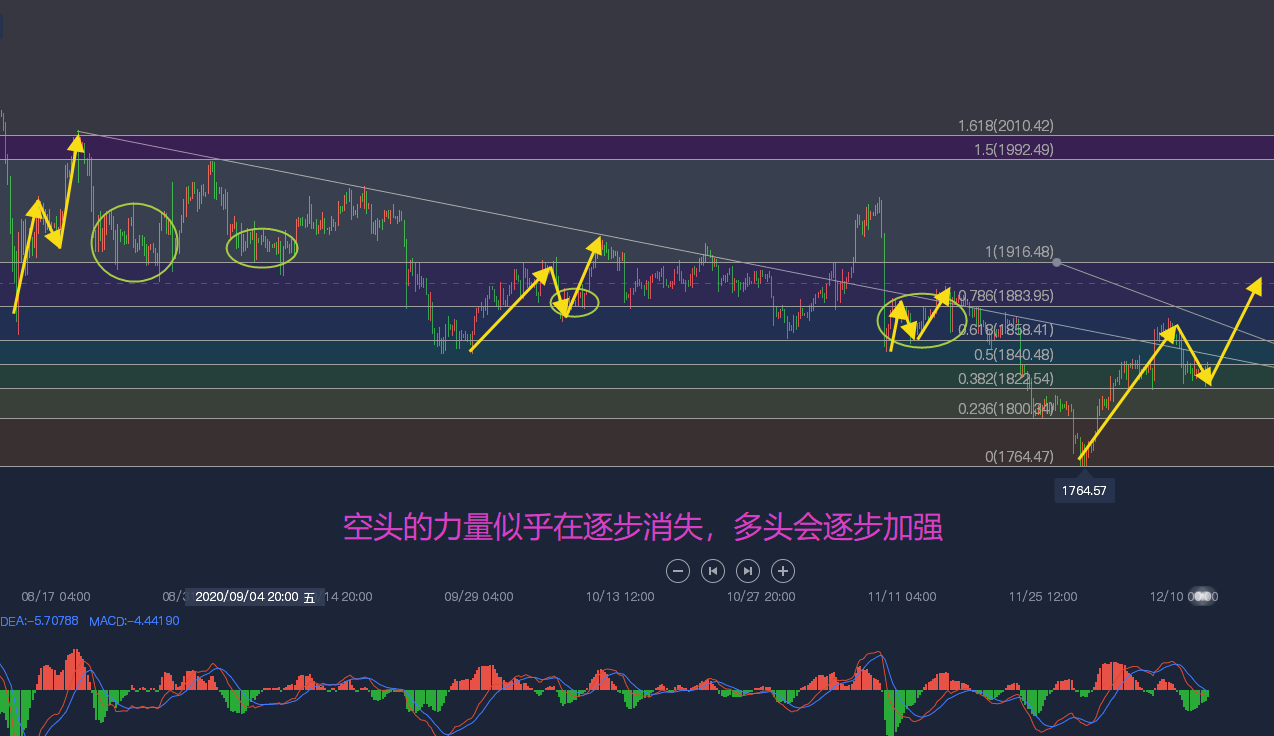Click the 11/11 04:00 time axis label

pyautogui.click(x=902, y=597)
